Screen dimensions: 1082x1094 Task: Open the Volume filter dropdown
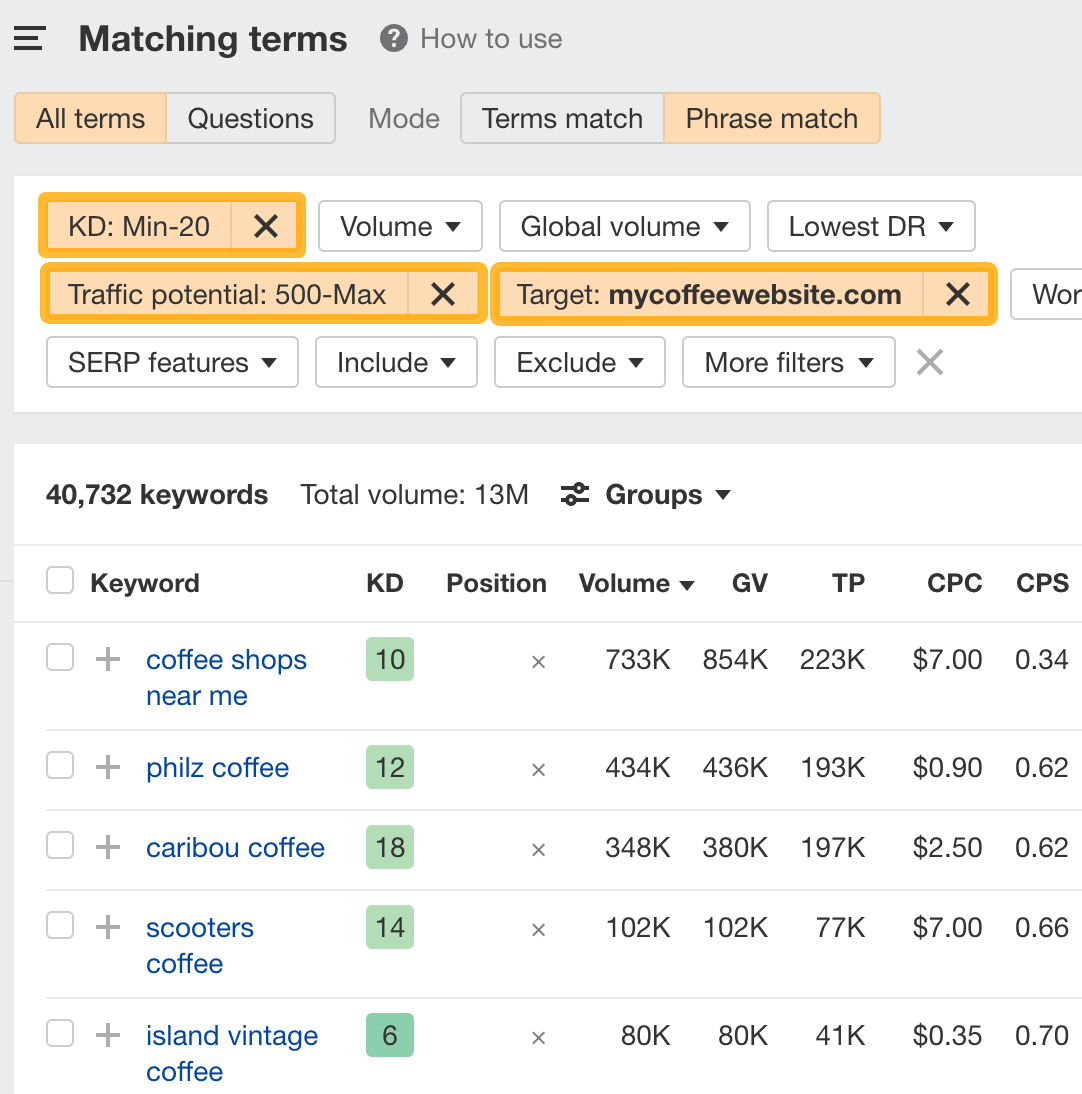point(400,226)
